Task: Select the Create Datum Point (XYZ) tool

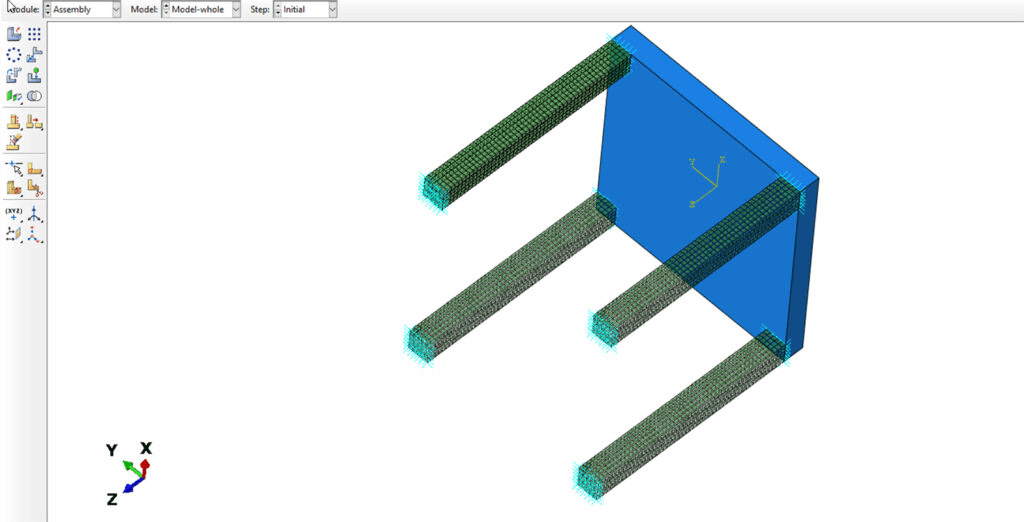Action: [x=14, y=214]
